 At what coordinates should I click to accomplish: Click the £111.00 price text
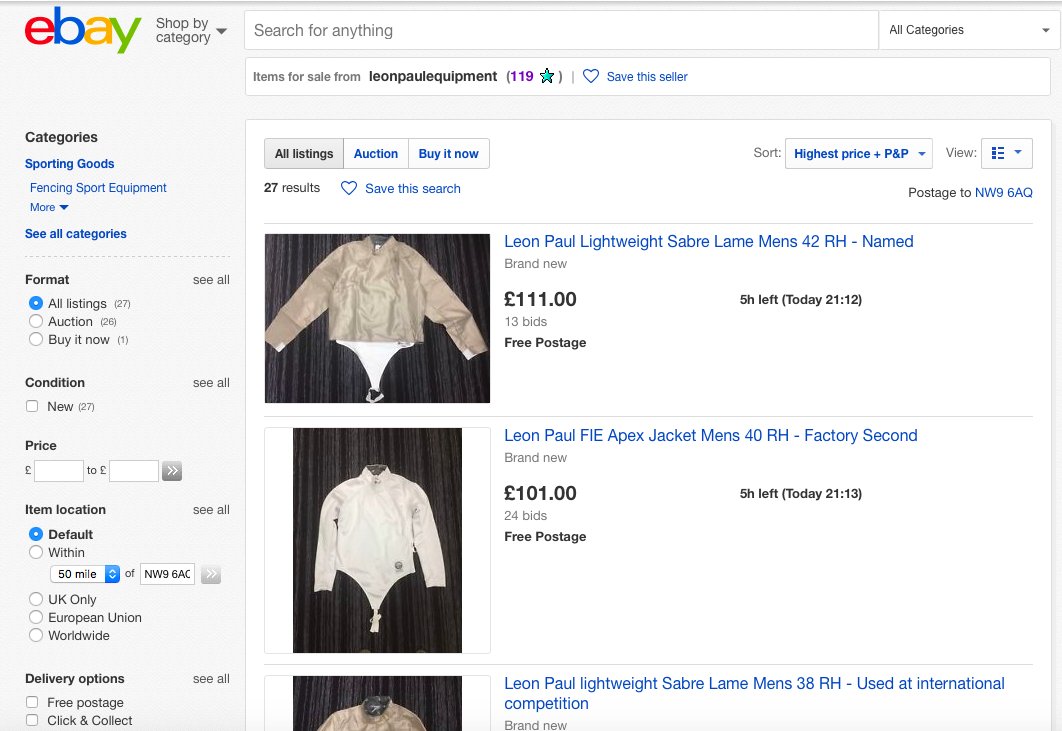(540, 299)
